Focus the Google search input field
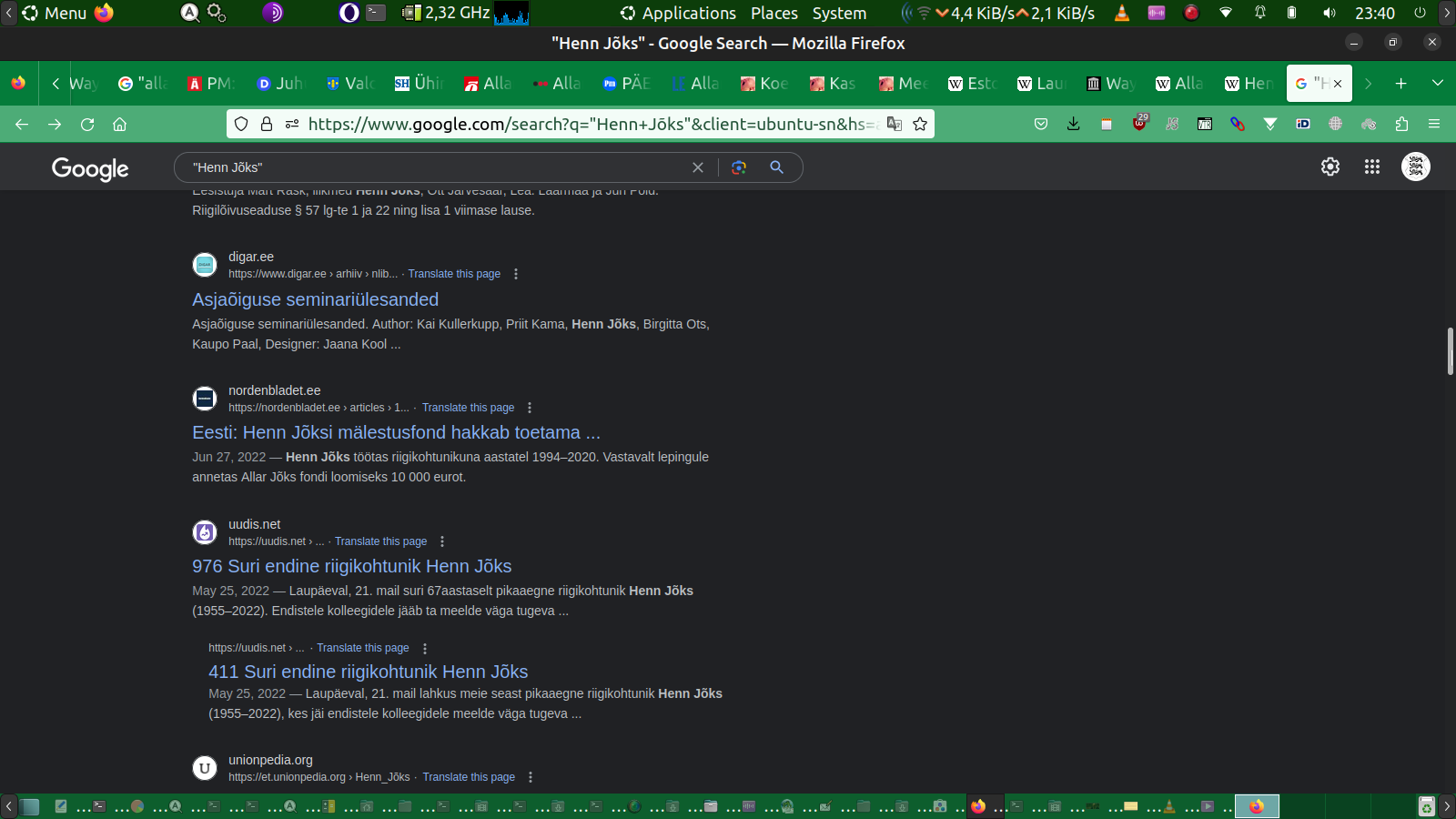 (437, 167)
